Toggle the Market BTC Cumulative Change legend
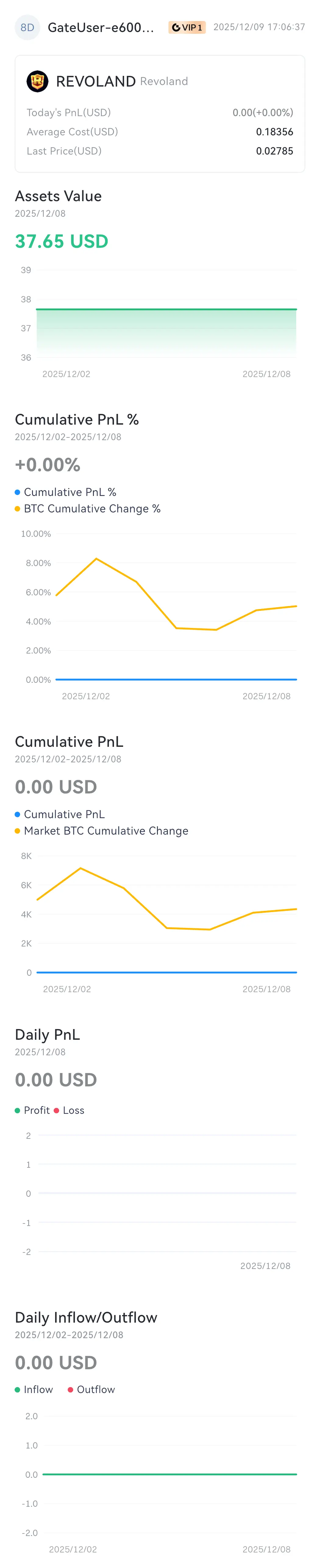Image resolution: width=320 pixels, height=1568 pixels. point(101,830)
